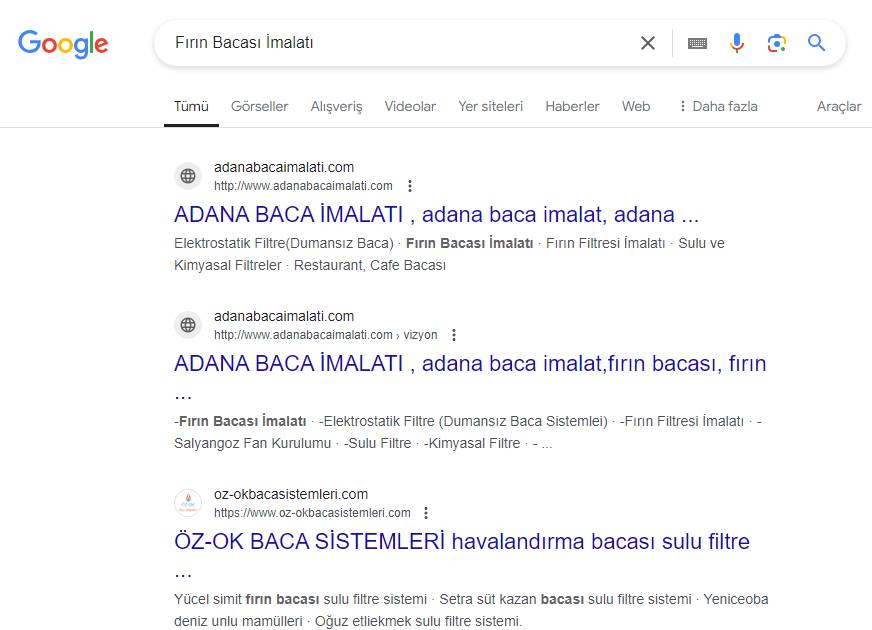Select the Alışveriş tab
The width and height of the screenshot is (872, 630).
coord(336,106)
